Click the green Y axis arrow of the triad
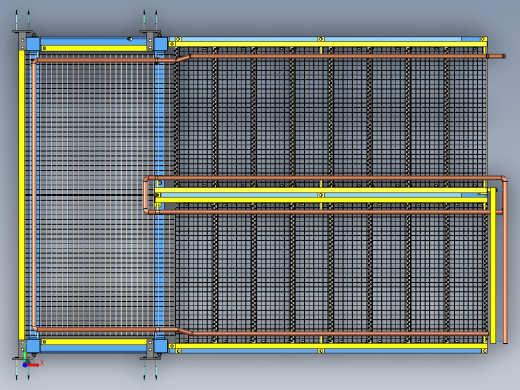 click(x=25, y=357)
